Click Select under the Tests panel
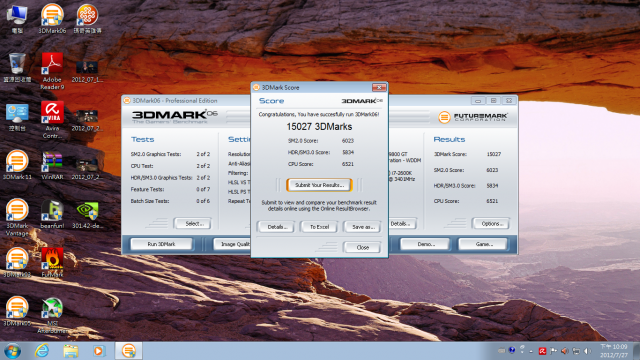This screenshot has height=360, width=640. [193, 223]
